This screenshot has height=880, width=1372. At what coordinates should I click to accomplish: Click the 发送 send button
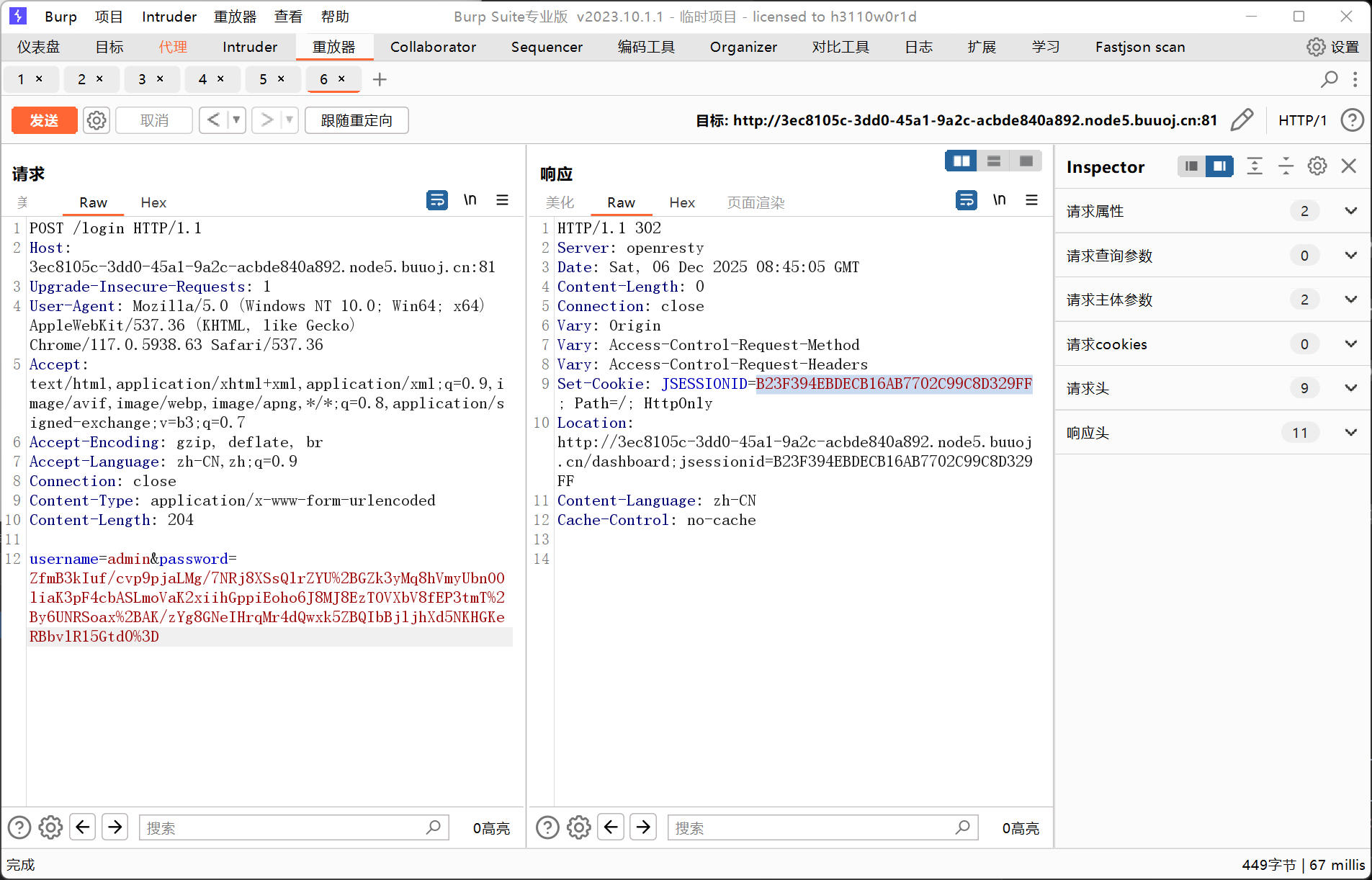point(44,120)
